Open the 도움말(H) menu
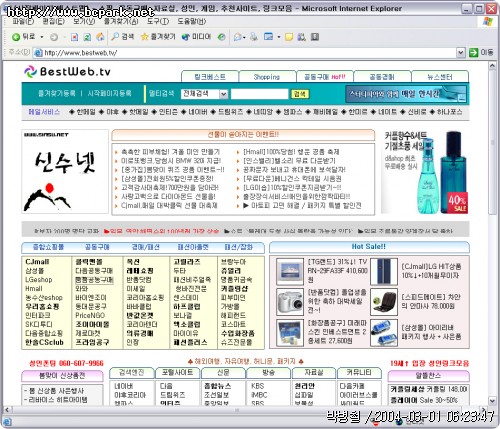This screenshot has height=429, width=500. 191,21
